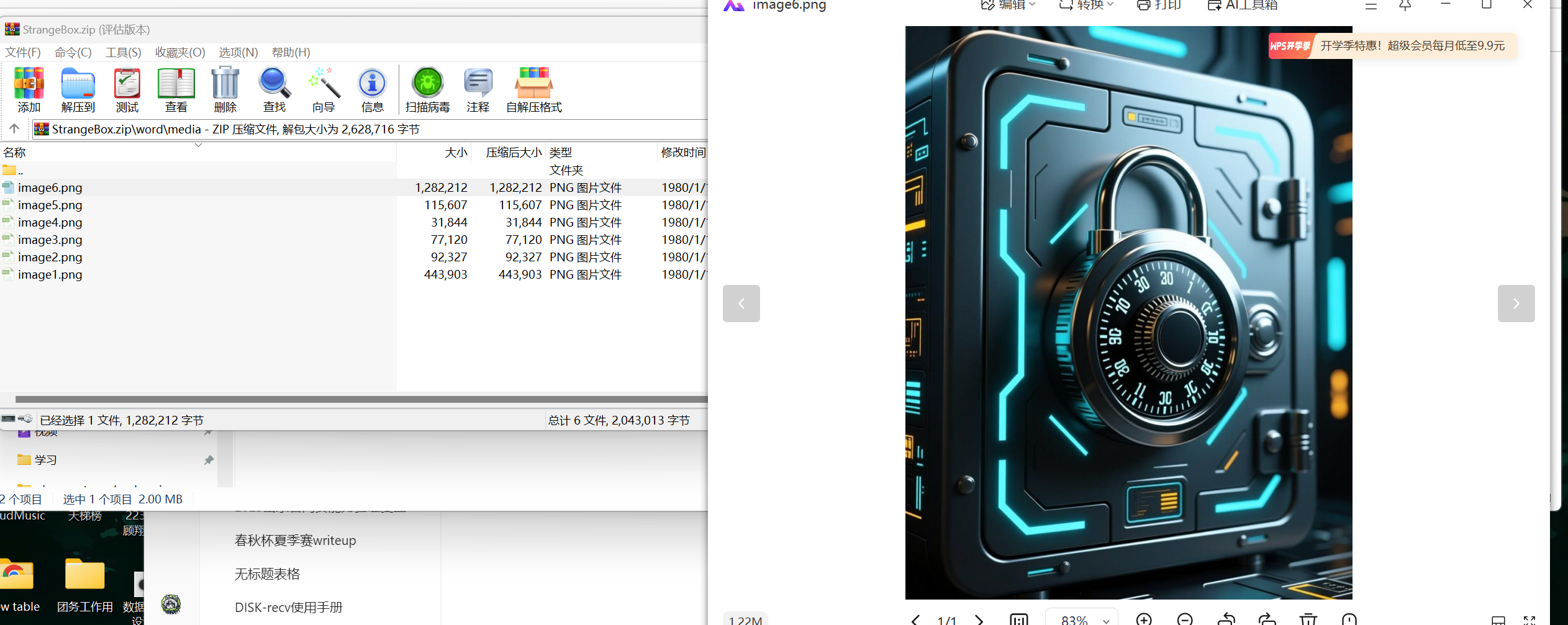Toggle fullscreen view in image viewer

pos(1529,620)
